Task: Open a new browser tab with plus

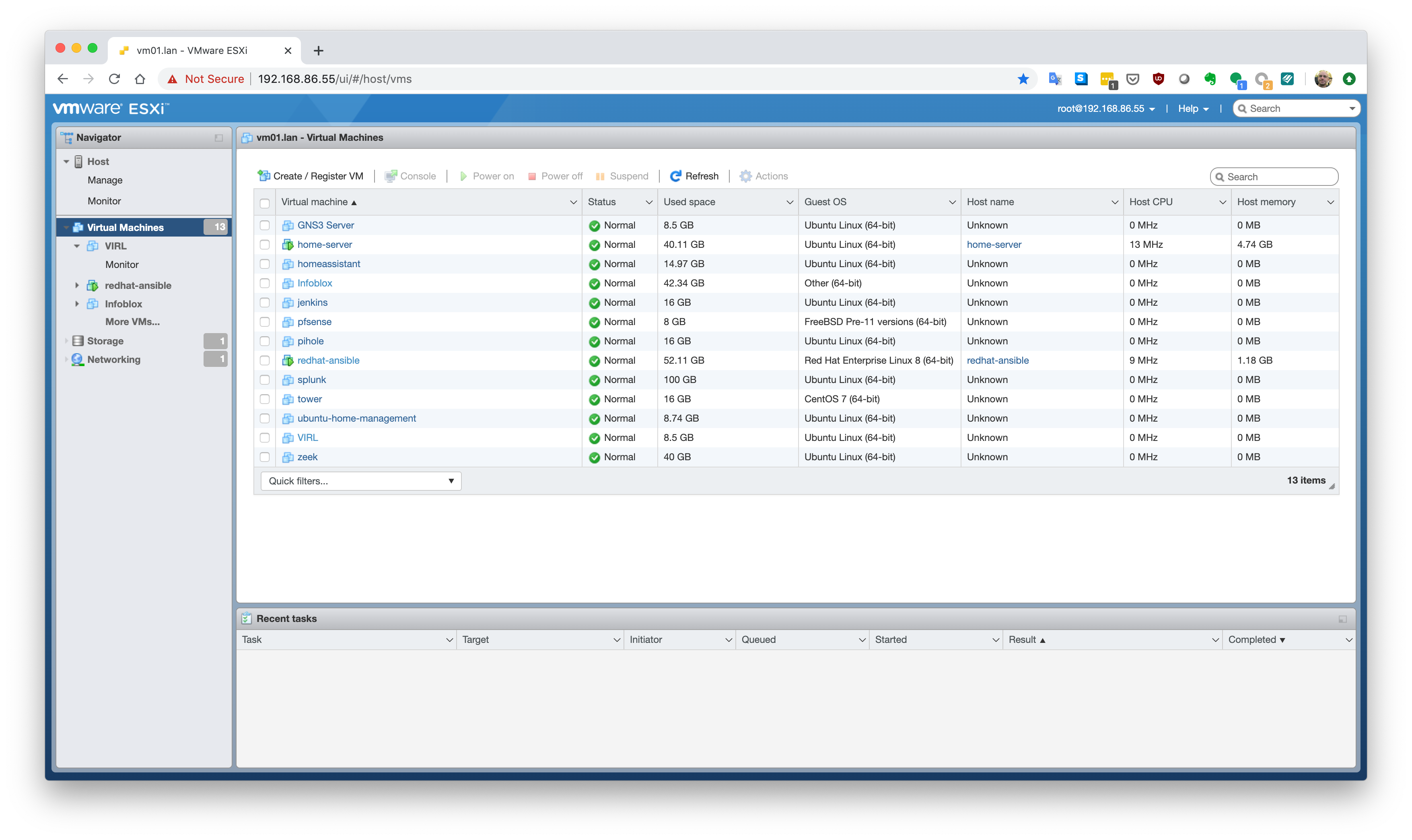Action: click(319, 51)
